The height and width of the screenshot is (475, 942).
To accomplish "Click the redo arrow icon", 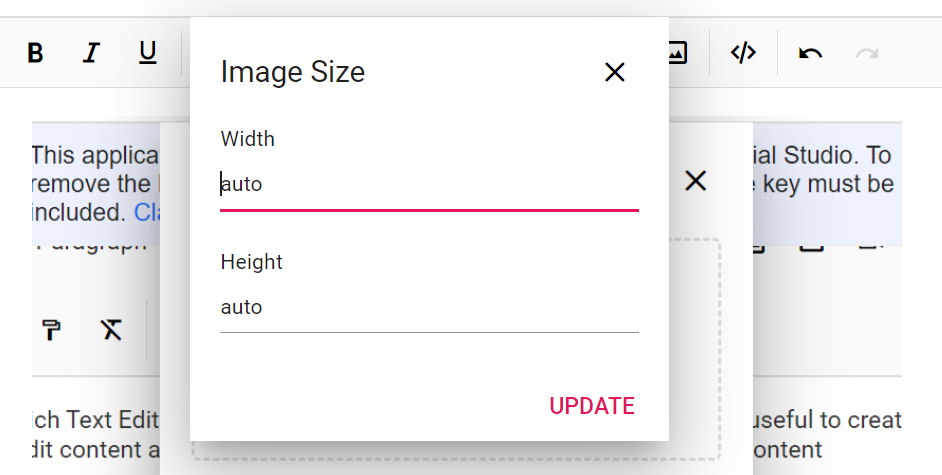I will tap(866, 53).
